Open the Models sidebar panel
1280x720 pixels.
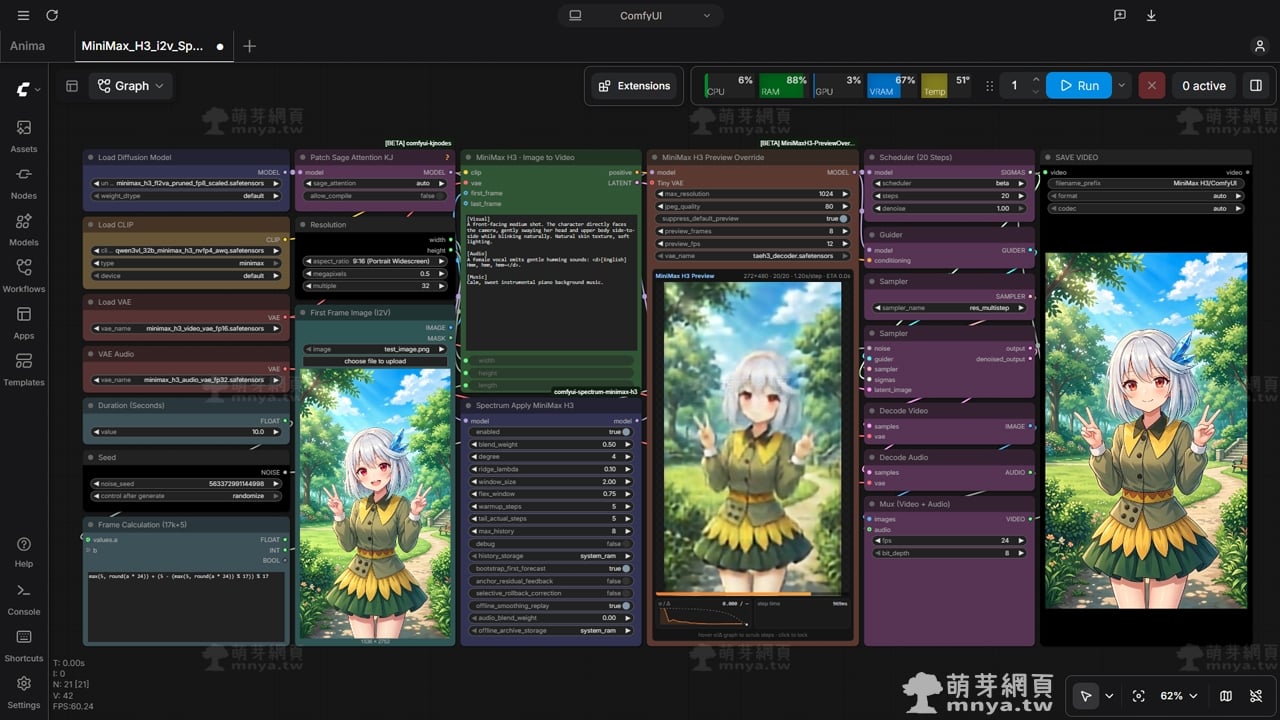tap(24, 229)
